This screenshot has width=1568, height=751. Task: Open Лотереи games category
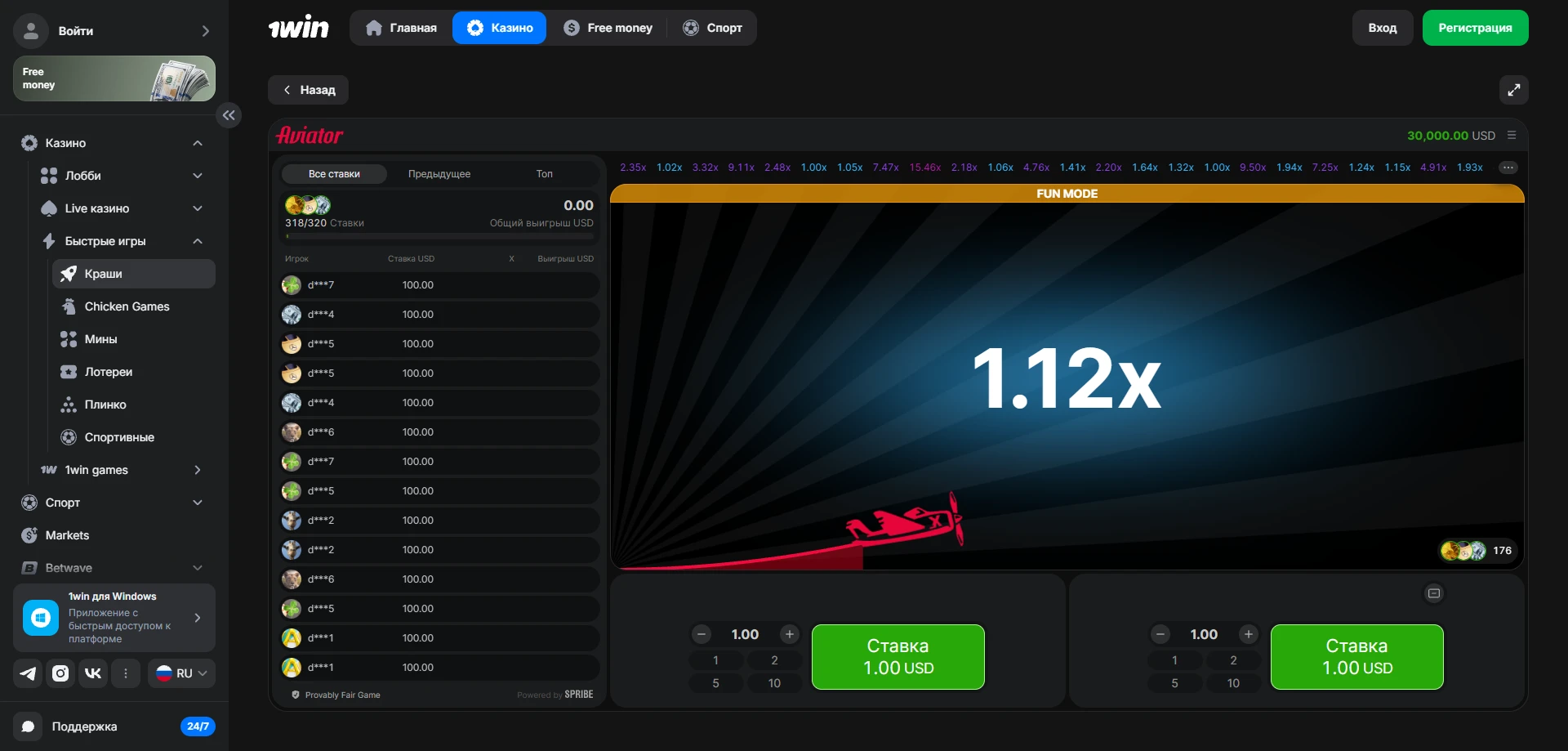(134, 372)
